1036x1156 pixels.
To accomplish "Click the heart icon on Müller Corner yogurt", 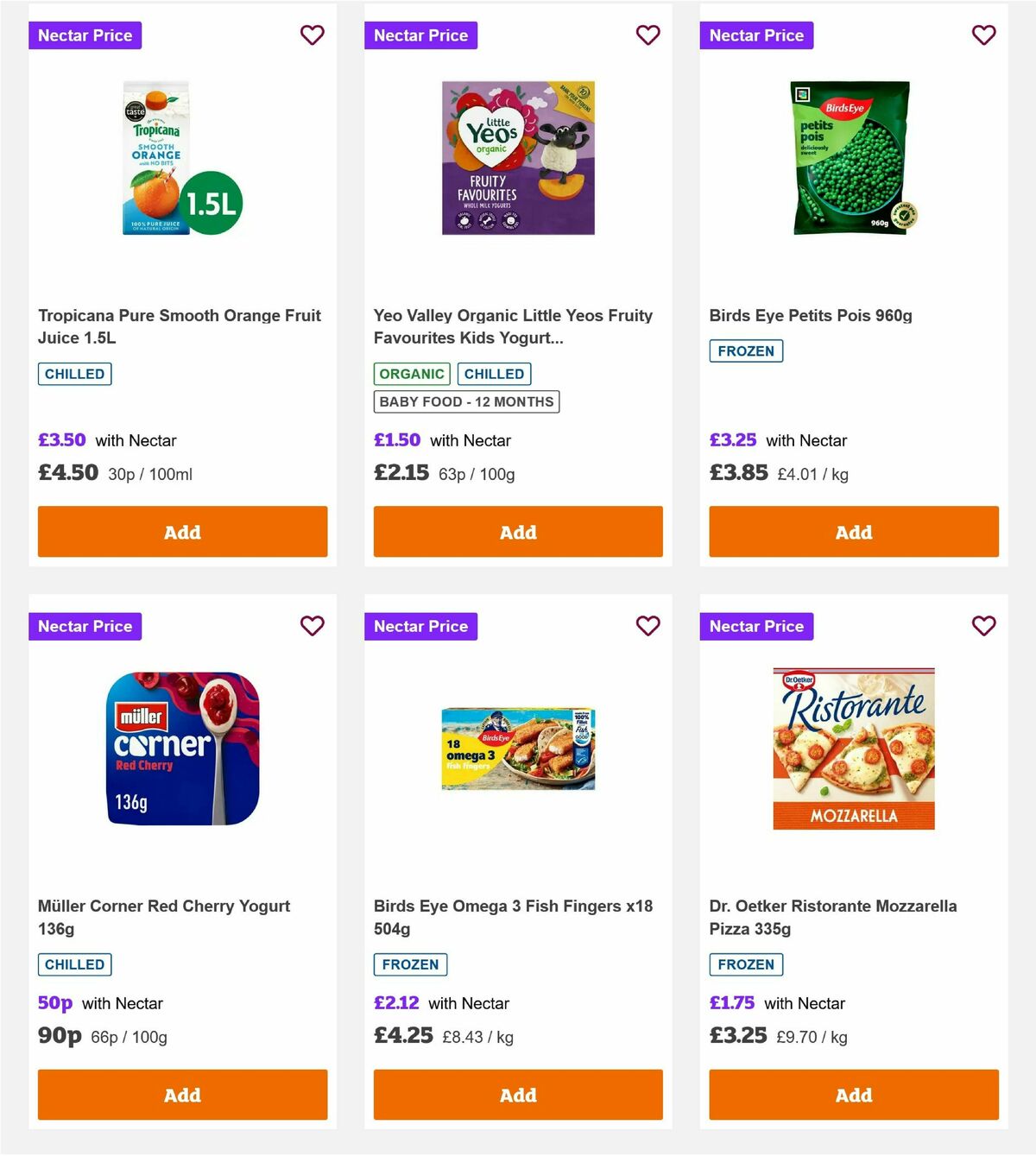I will pyautogui.click(x=313, y=626).
